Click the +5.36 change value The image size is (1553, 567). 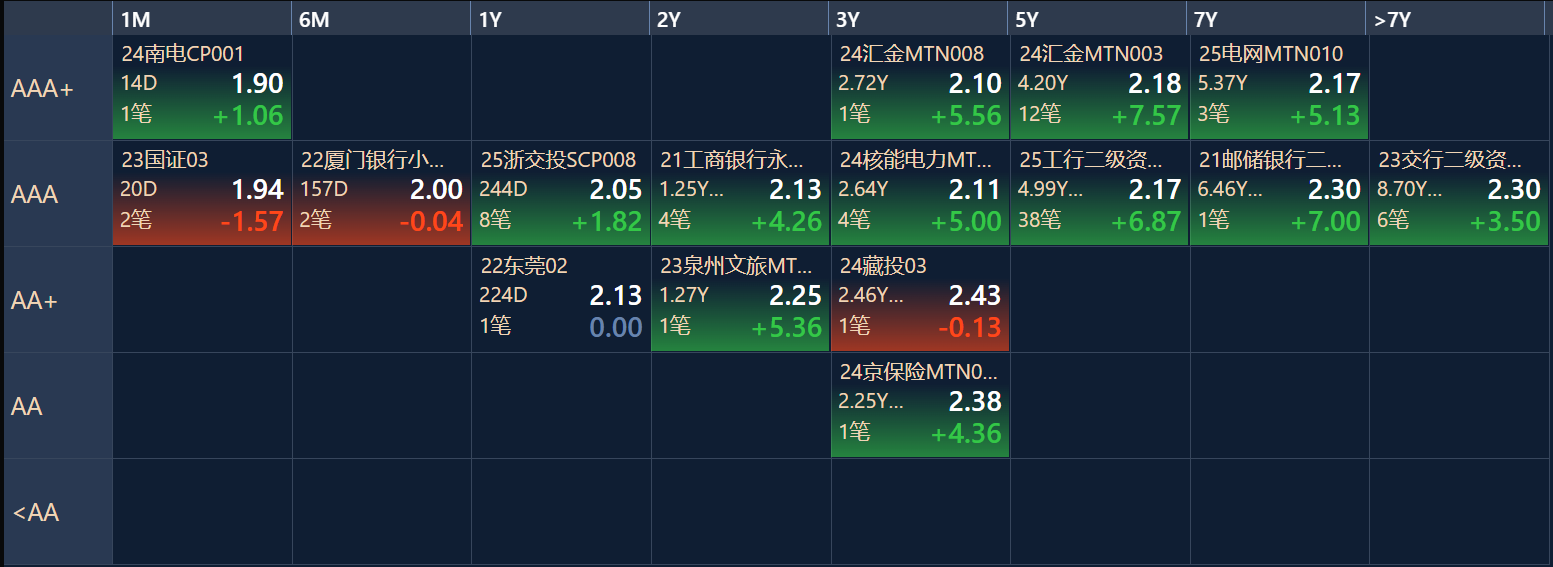(787, 328)
